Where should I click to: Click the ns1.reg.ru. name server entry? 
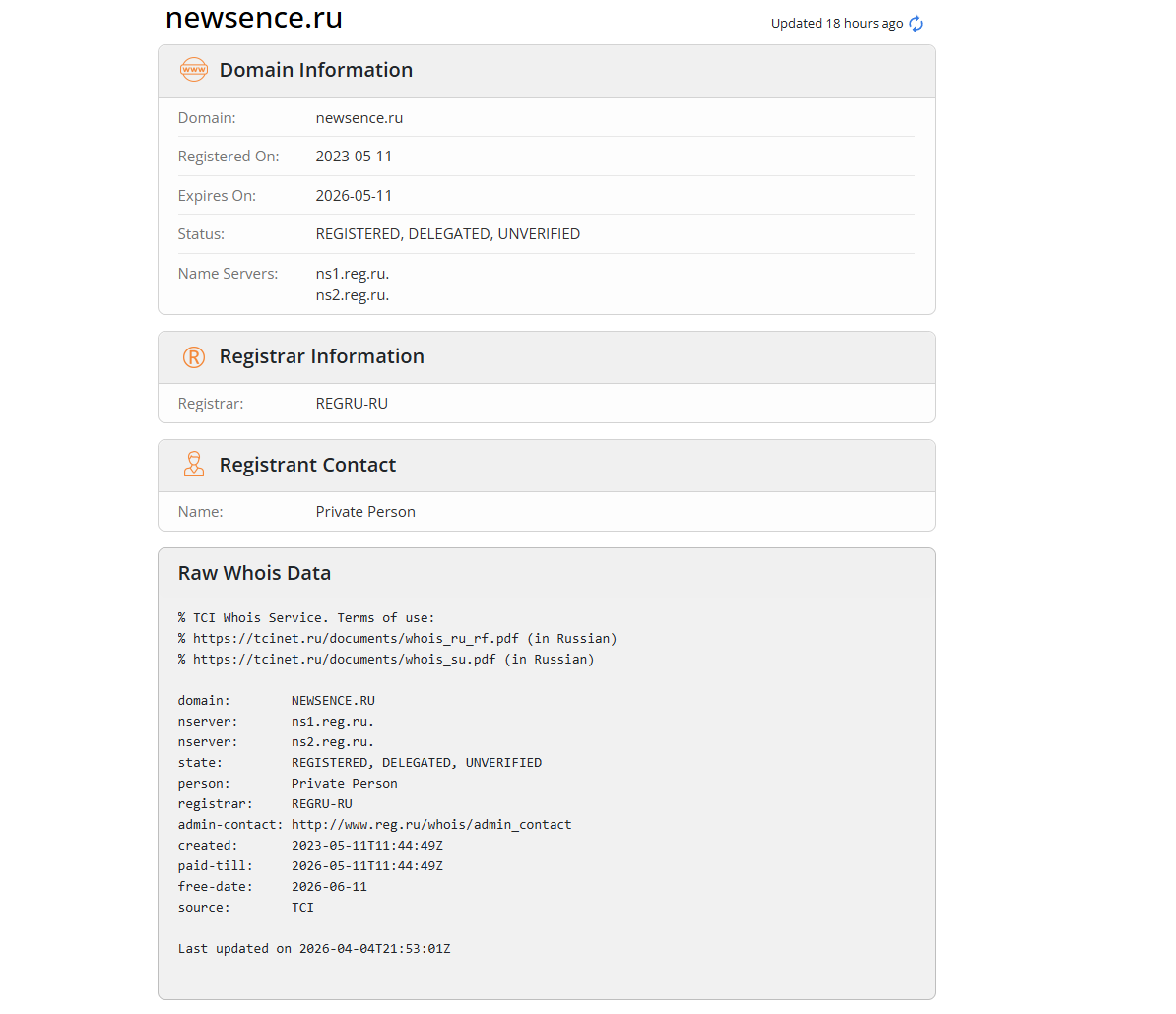pyautogui.click(x=352, y=274)
